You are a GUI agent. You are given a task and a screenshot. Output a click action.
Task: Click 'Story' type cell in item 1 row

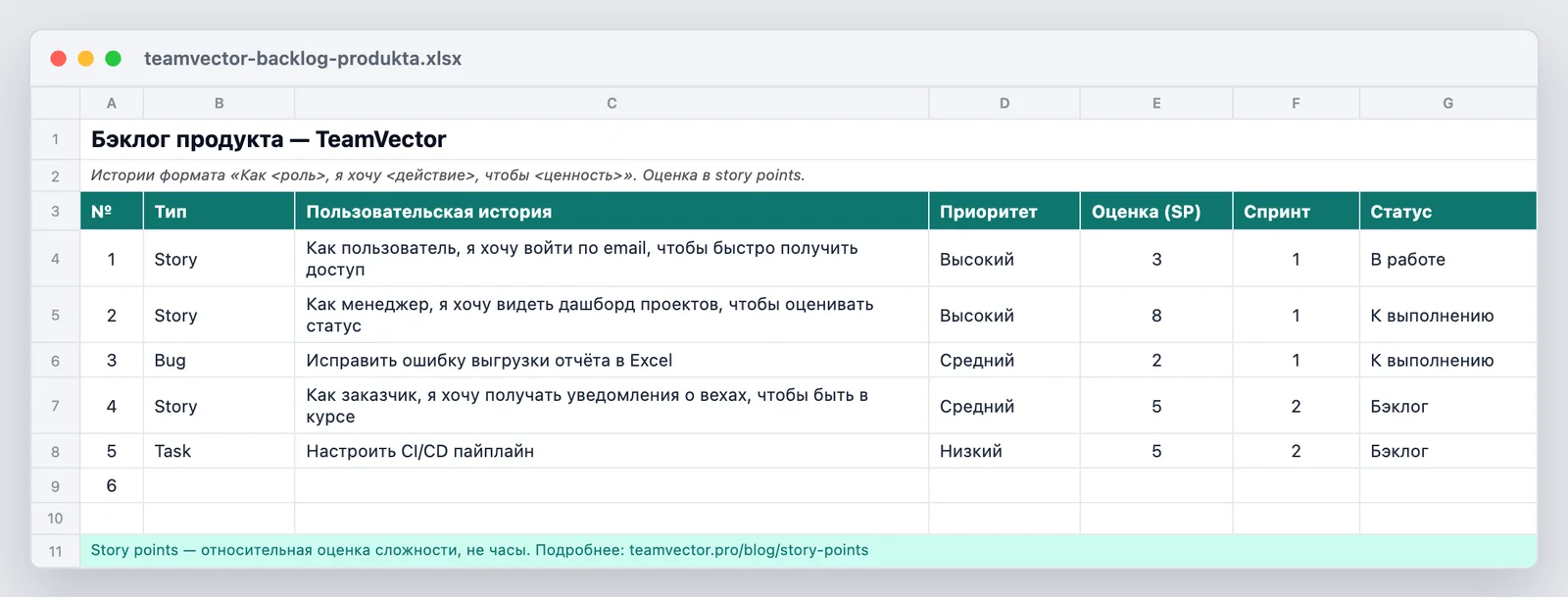pos(220,259)
